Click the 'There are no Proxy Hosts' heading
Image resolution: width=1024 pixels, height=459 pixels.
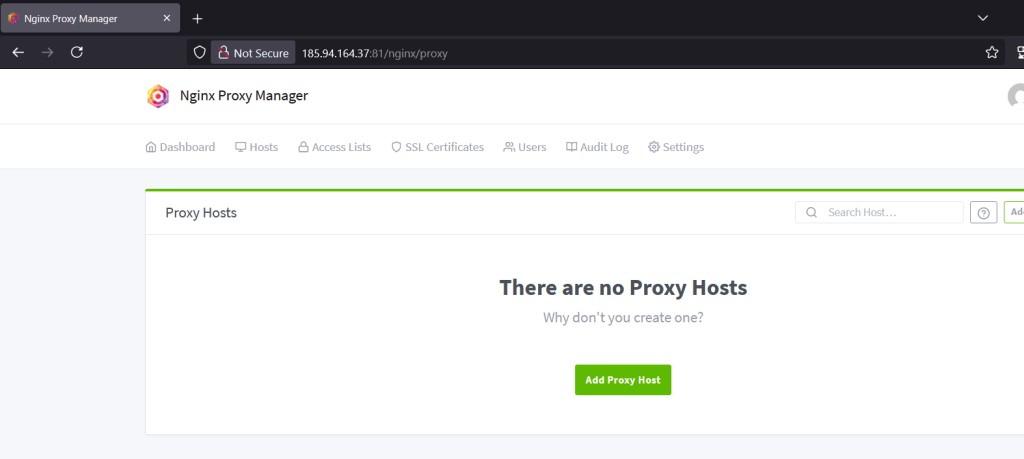tap(623, 287)
